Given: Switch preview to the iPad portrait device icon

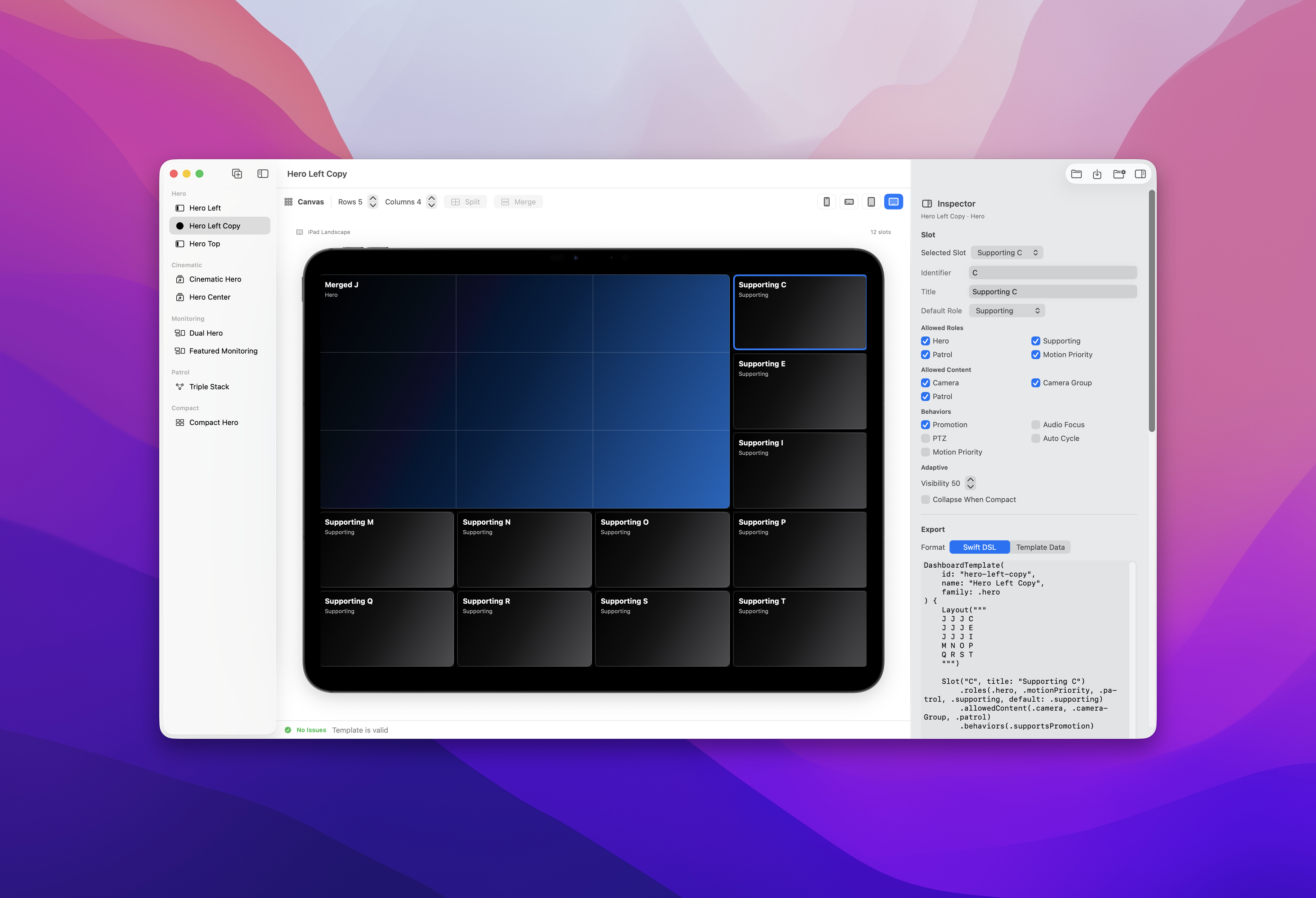Looking at the screenshot, I should pos(871,202).
